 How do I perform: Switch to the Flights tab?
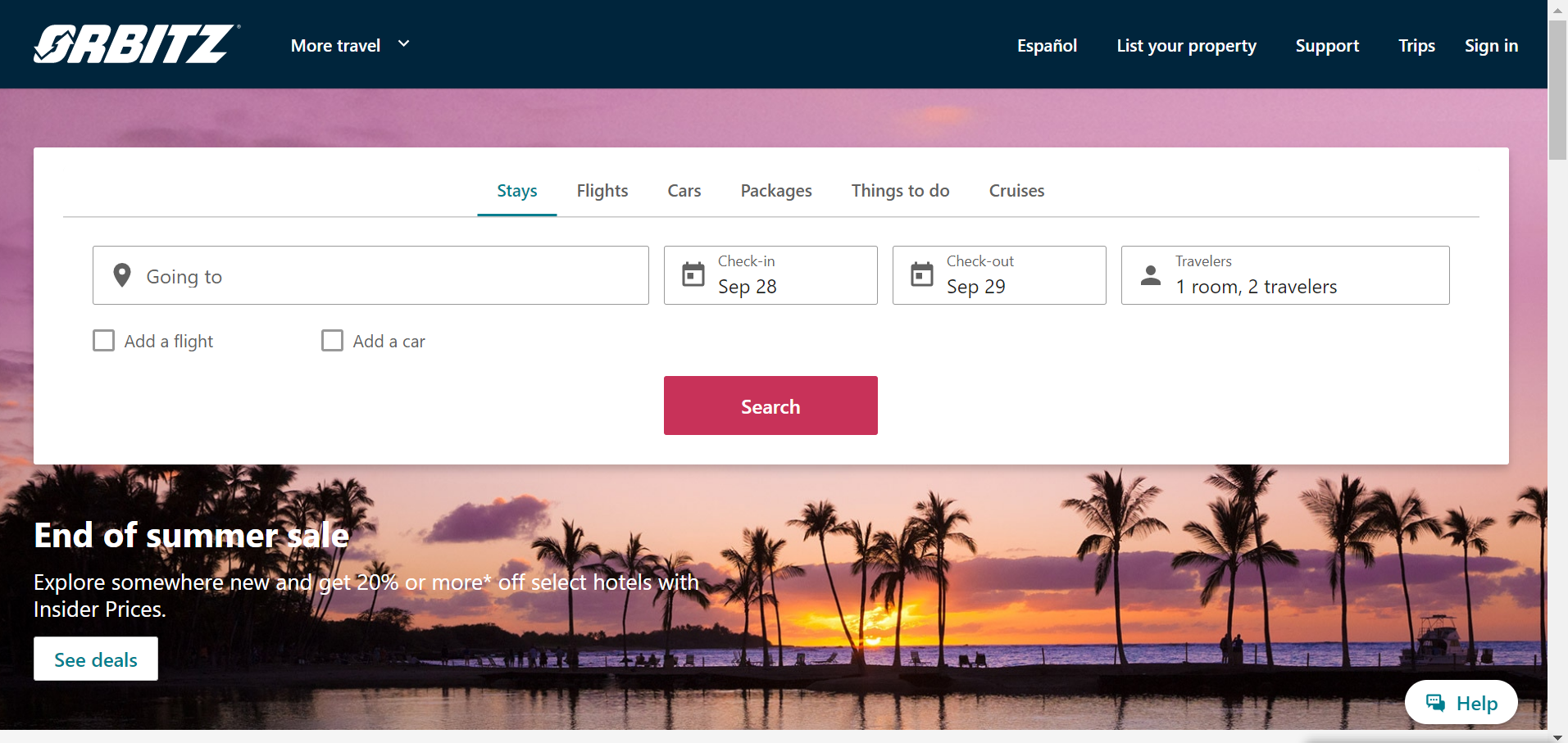[602, 191]
